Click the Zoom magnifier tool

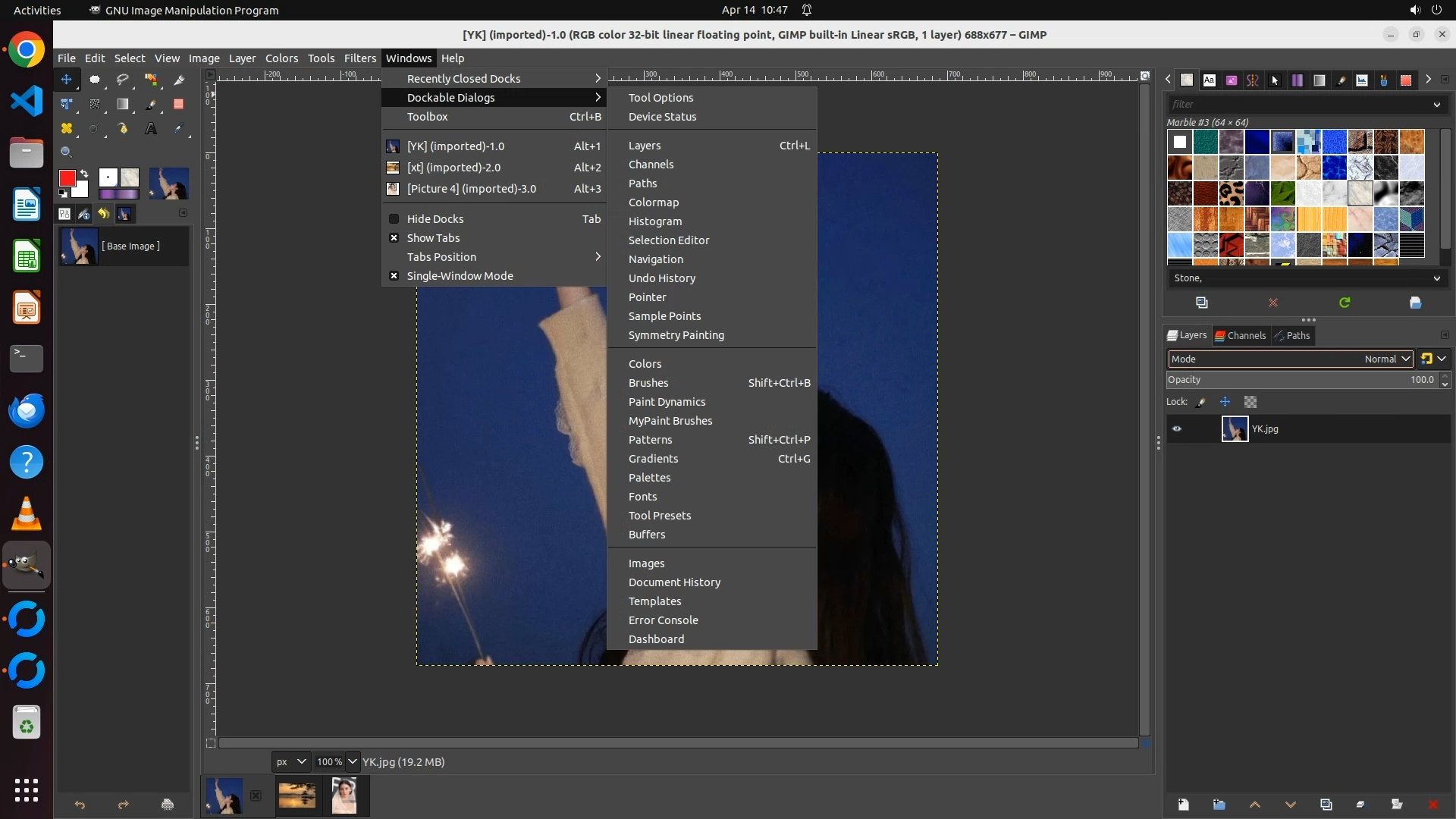tap(67, 152)
